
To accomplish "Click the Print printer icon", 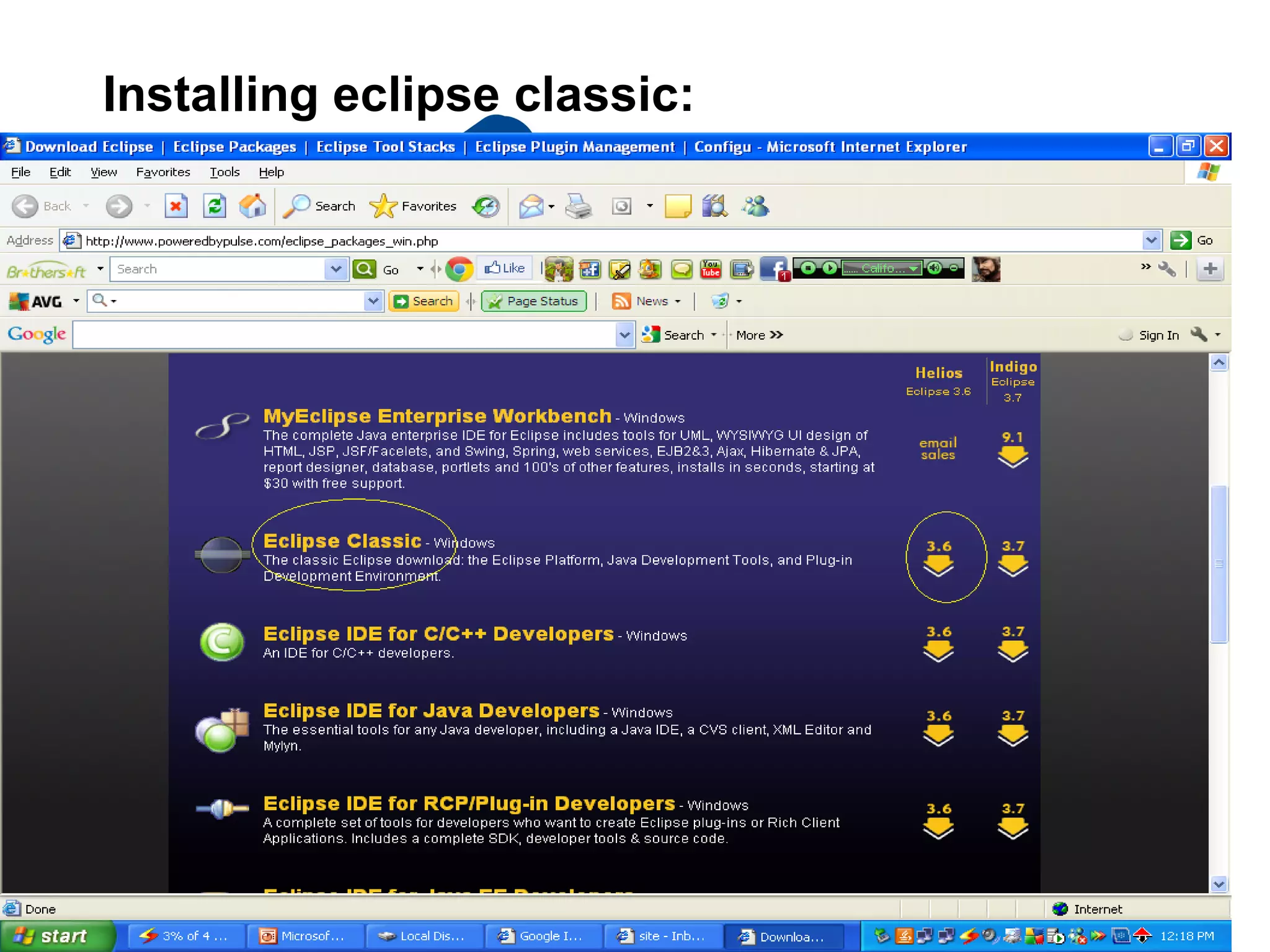I will 579,206.
